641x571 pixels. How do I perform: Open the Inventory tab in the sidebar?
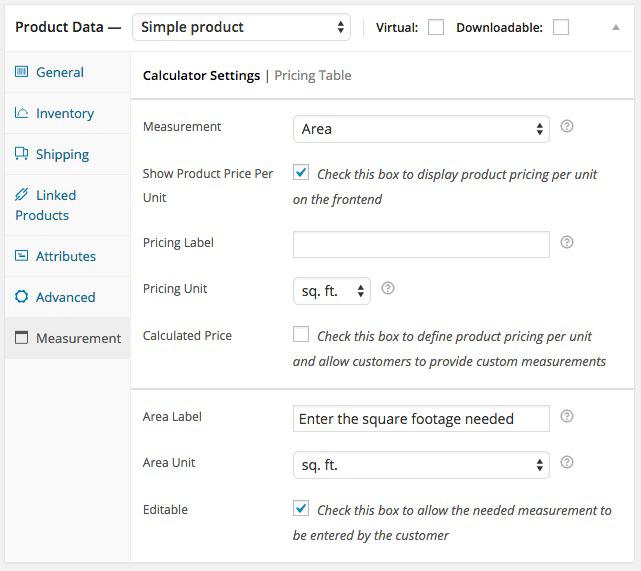pyautogui.click(x=64, y=113)
